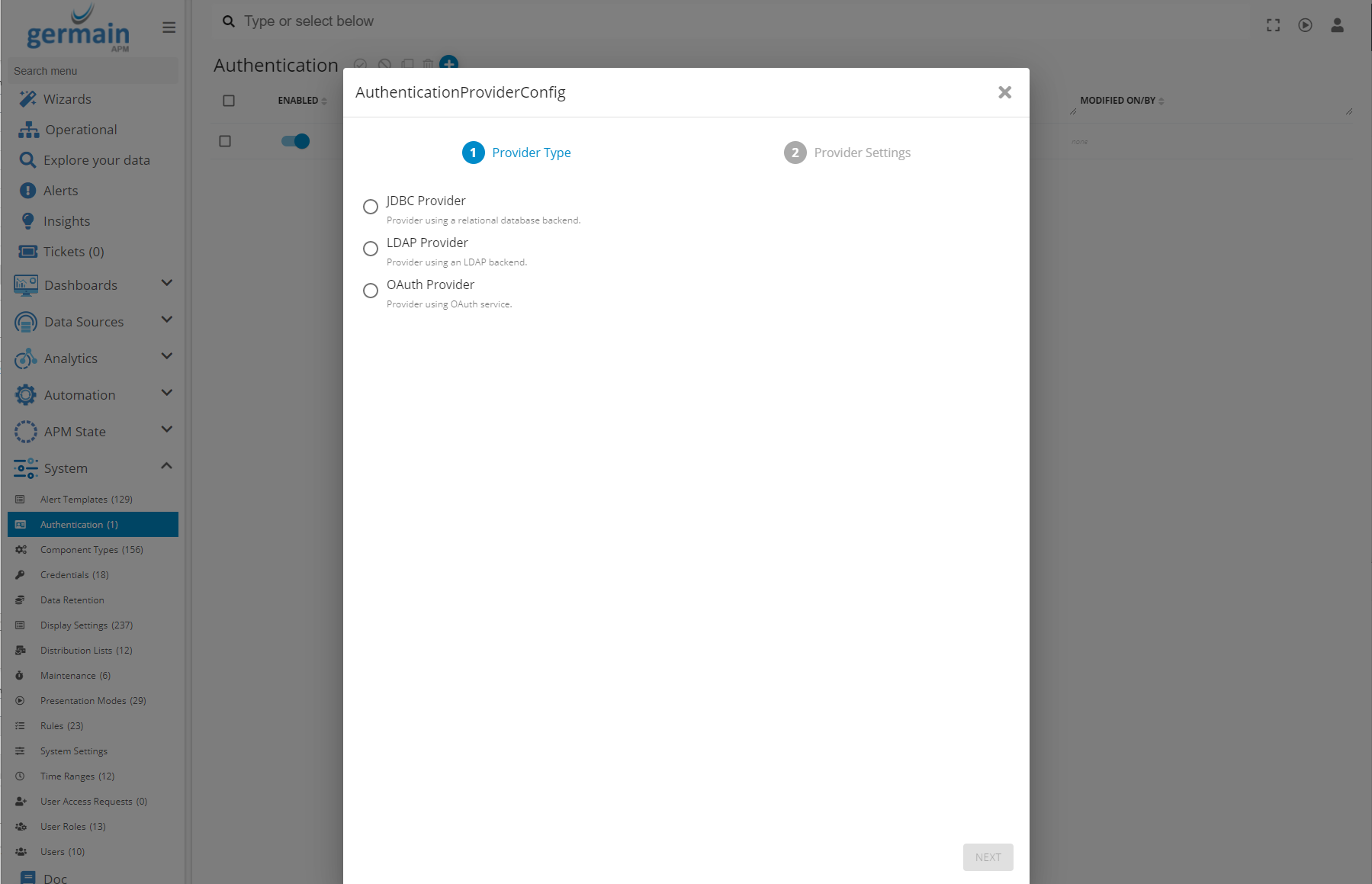Viewport: 1372px width, 884px height.
Task: Open Insights lightbulb menu item
Action: click(66, 221)
